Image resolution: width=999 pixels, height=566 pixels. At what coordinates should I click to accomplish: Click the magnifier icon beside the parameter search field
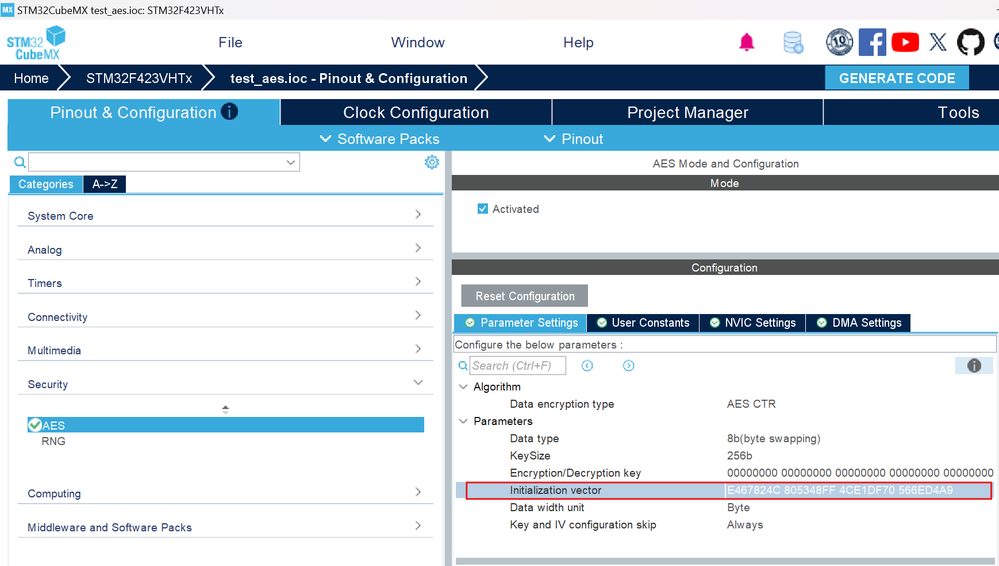pyautogui.click(x=463, y=366)
